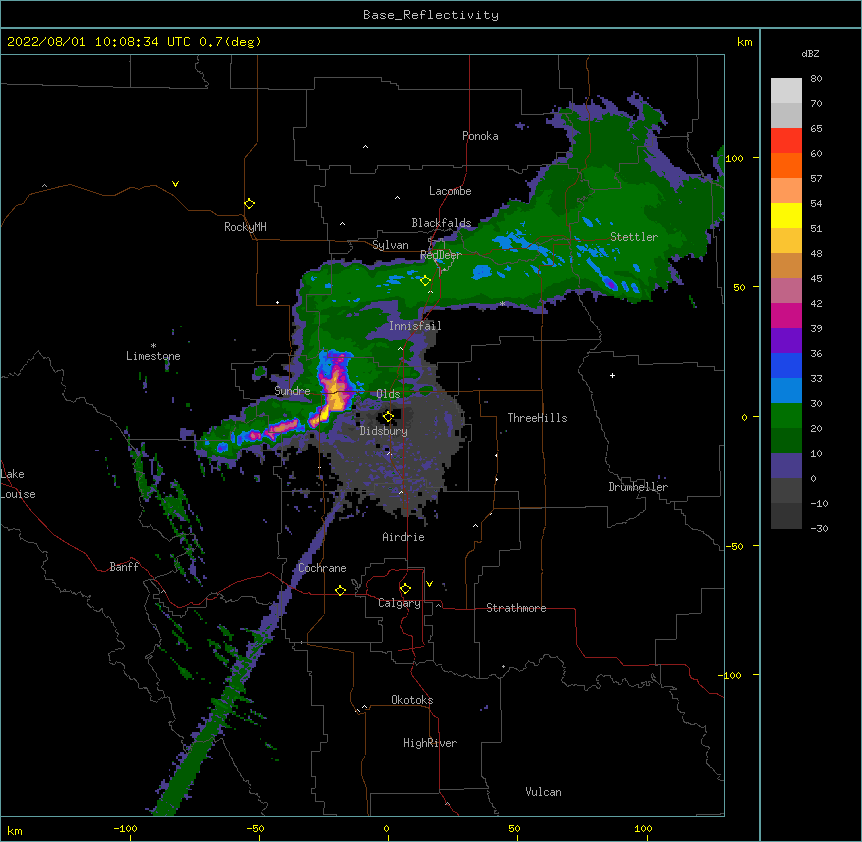Click the Lake Louise label
The width and height of the screenshot is (862, 842).
tap(18, 484)
